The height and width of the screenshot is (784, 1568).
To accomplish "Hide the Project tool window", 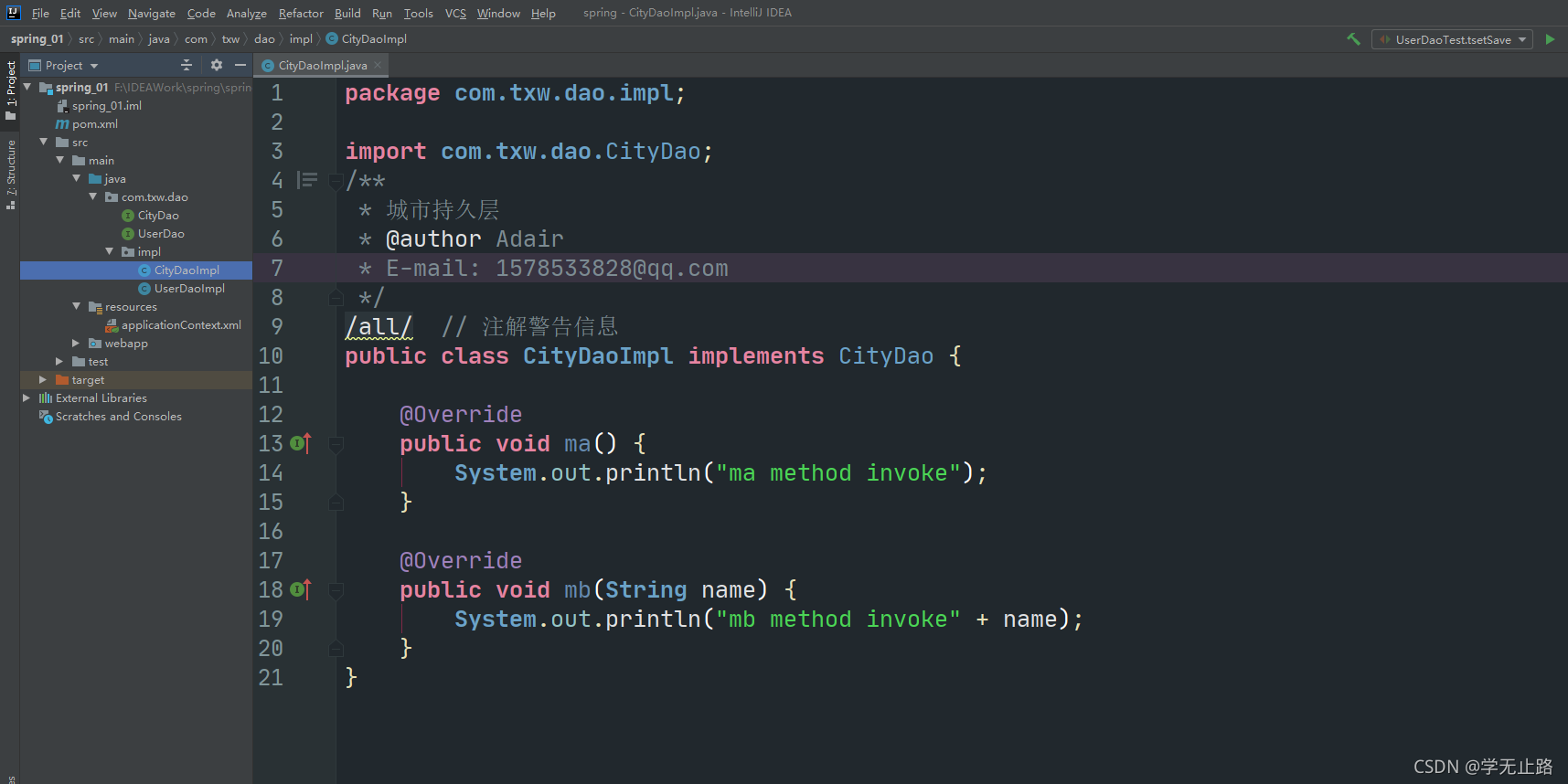I will coord(240,65).
